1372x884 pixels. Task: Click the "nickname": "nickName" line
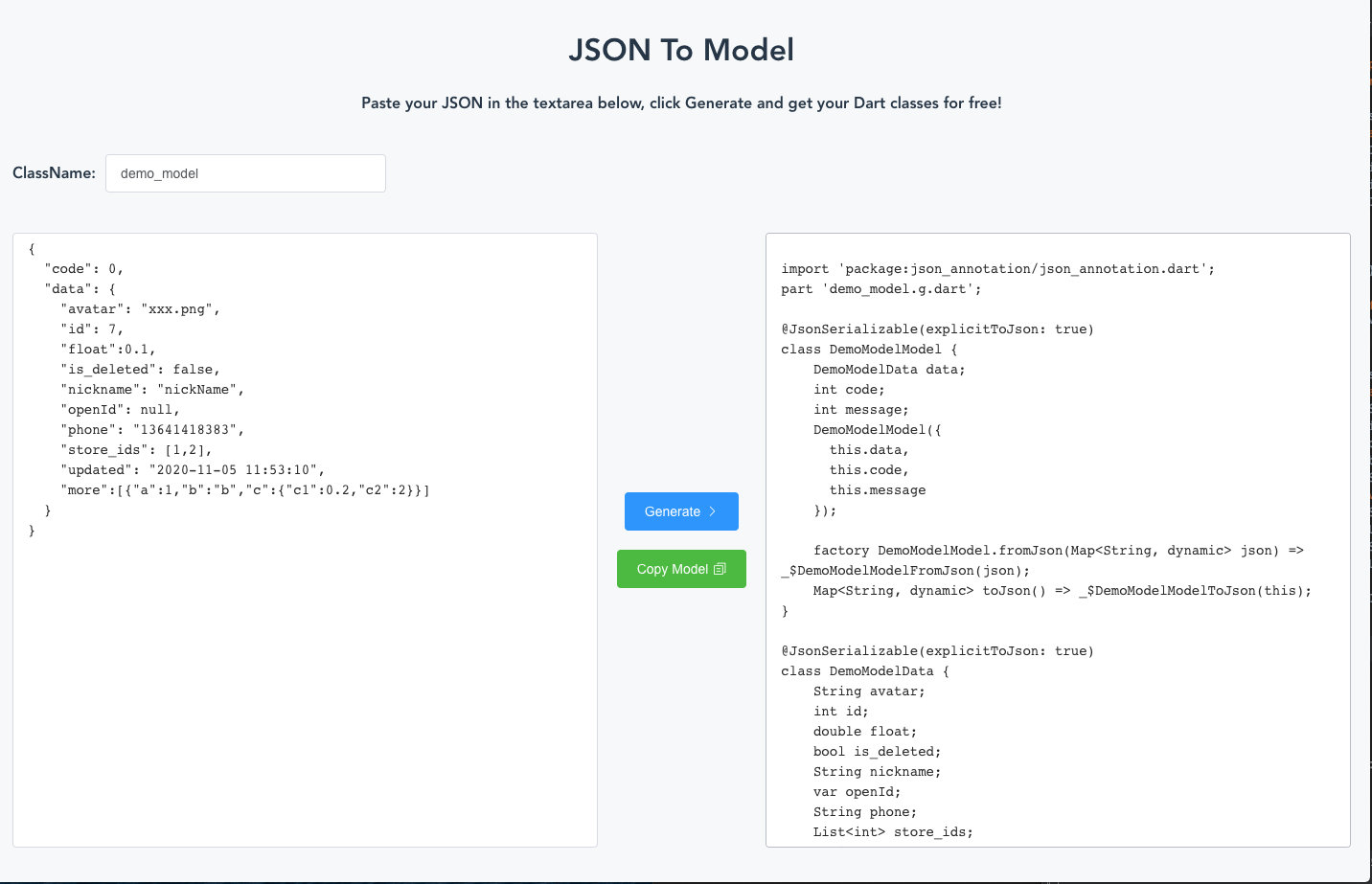point(152,390)
